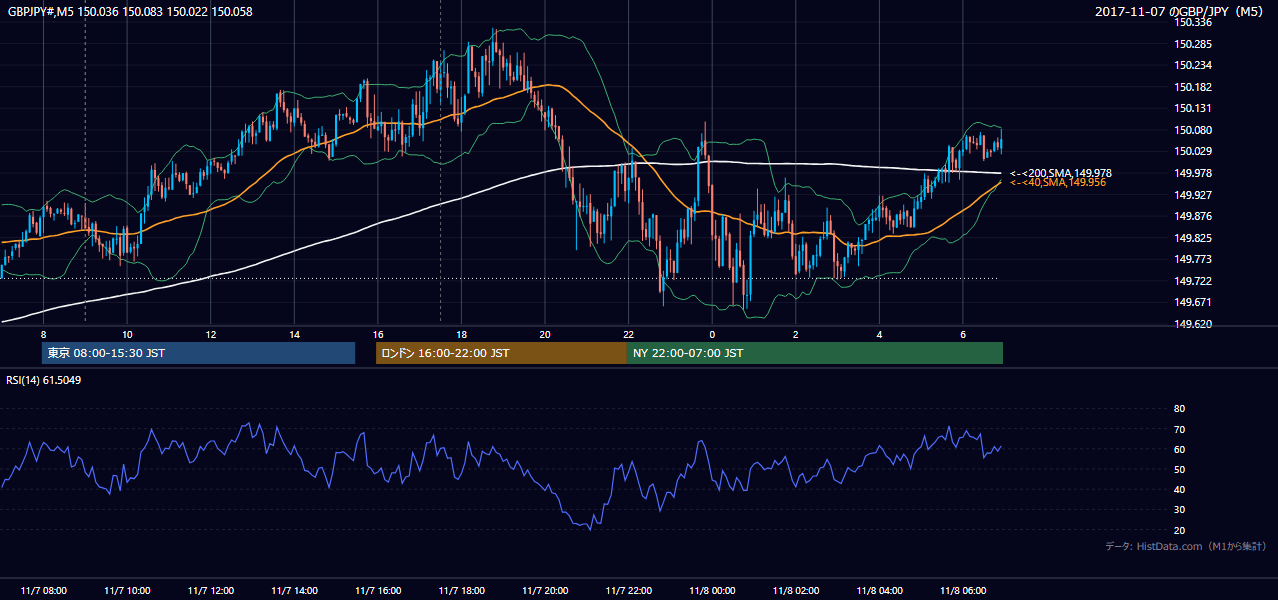Click the 11/7 12:00 bottom time label
Image resolution: width=1278 pixels, height=600 pixels.
[211, 591]
